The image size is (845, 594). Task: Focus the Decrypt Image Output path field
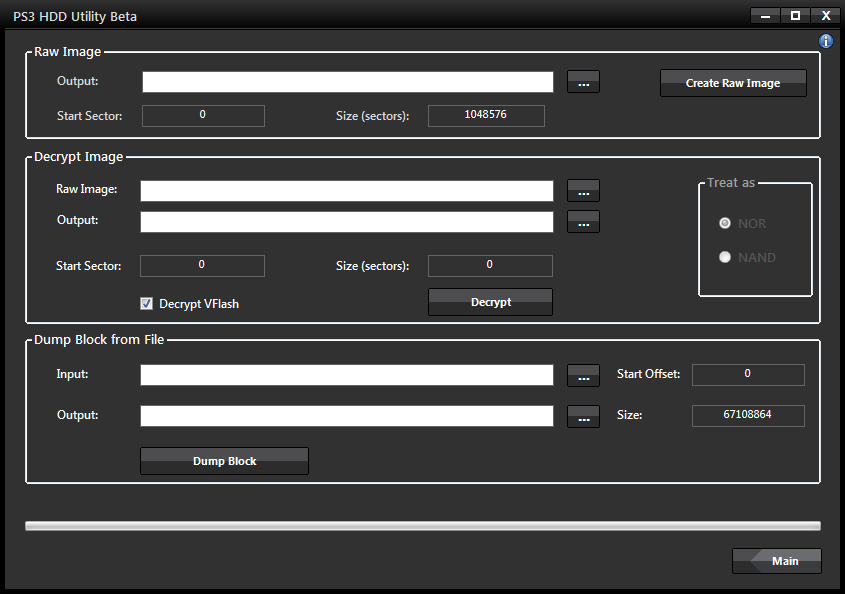pos(347,222)
